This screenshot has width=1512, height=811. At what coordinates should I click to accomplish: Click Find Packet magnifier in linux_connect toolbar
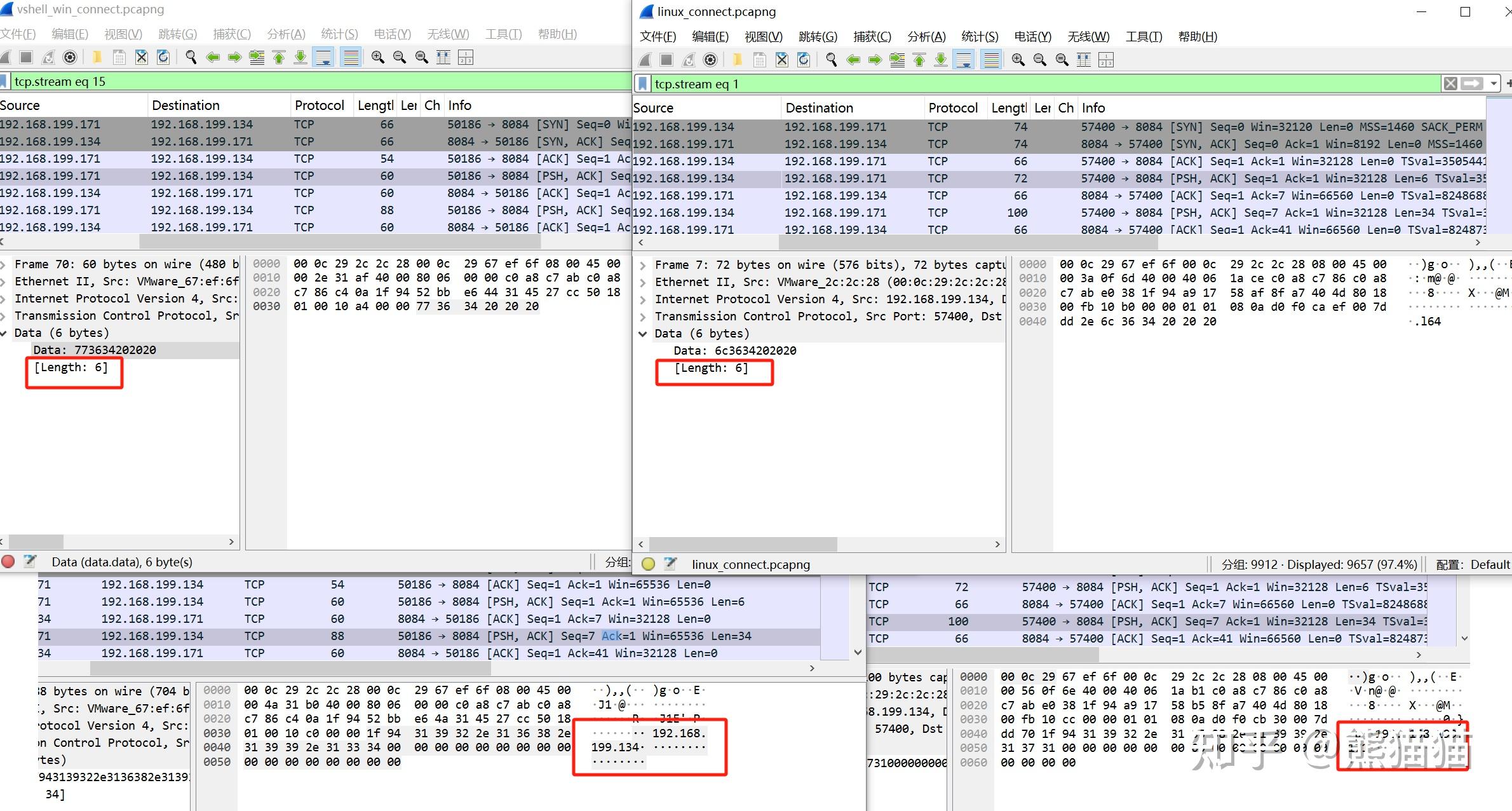pyautogui.click(x=831, y=60)
